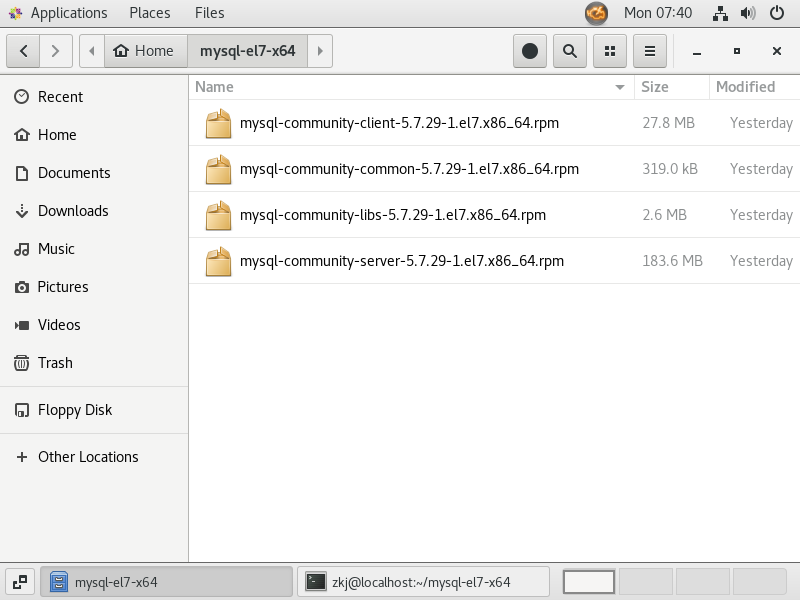Click the plus icon next to Other Locations
This screenshot has width=800, height=600.
(x=21, y=457)
